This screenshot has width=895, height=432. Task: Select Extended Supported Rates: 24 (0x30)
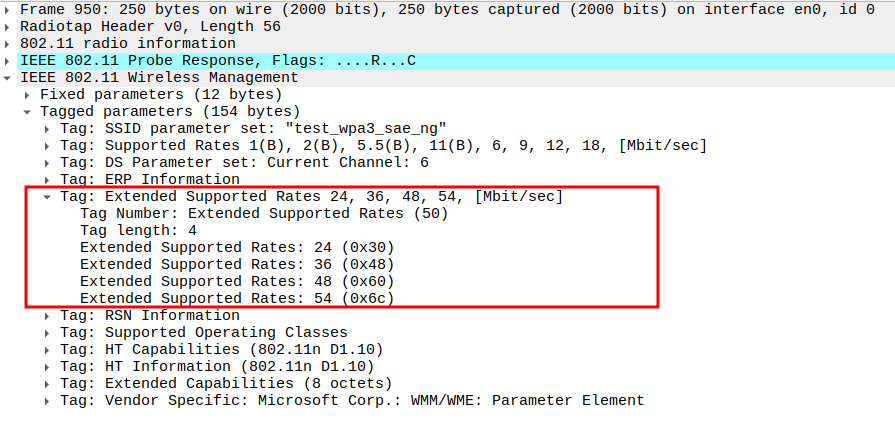(x=238, y=248)
